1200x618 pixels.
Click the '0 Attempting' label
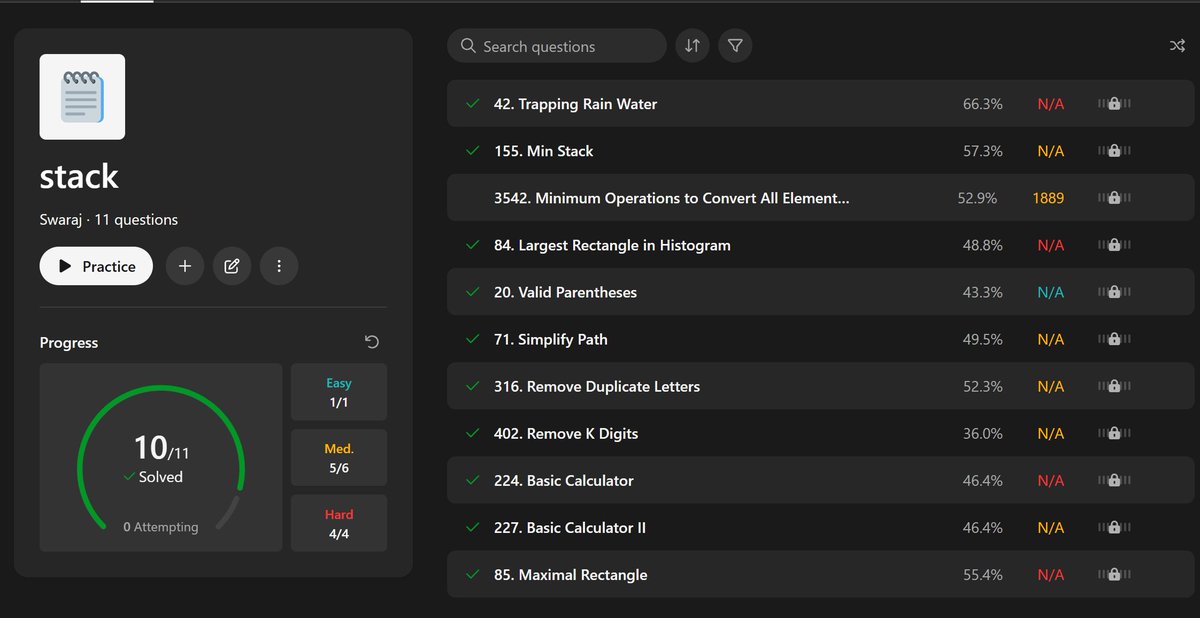(161, 526)
